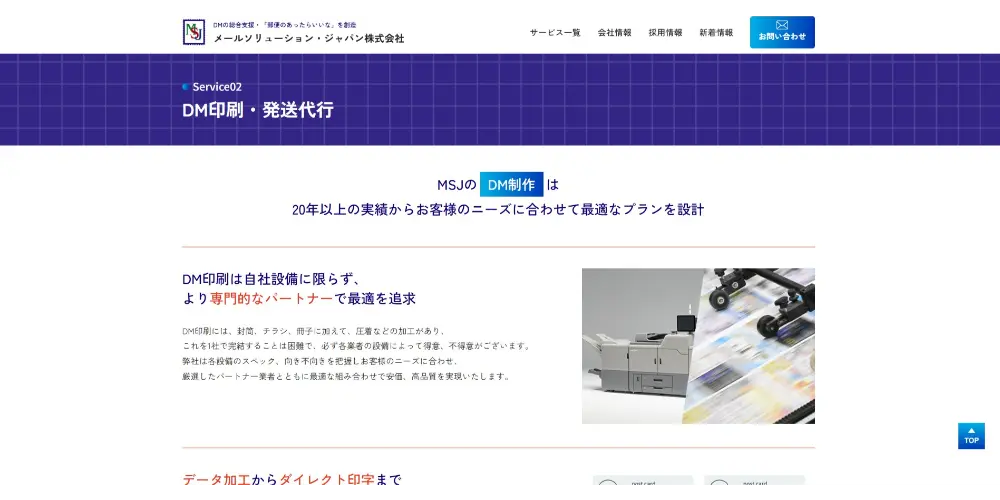Click the Service02 label

217,87
